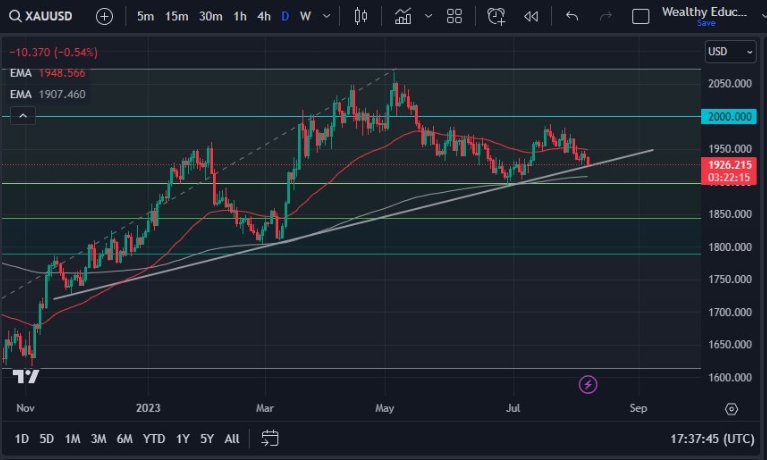Set the date range to YTD
Screen dimensions: 767x460
154,438
